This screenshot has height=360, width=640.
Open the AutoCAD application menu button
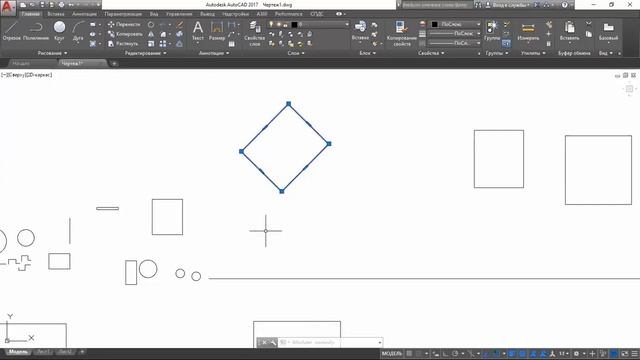(8, 8)
